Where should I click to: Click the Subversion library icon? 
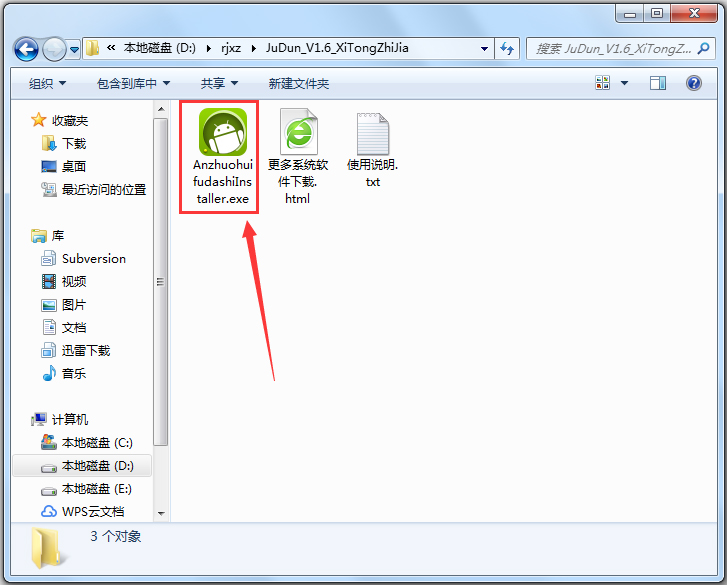tap(49, 258)
